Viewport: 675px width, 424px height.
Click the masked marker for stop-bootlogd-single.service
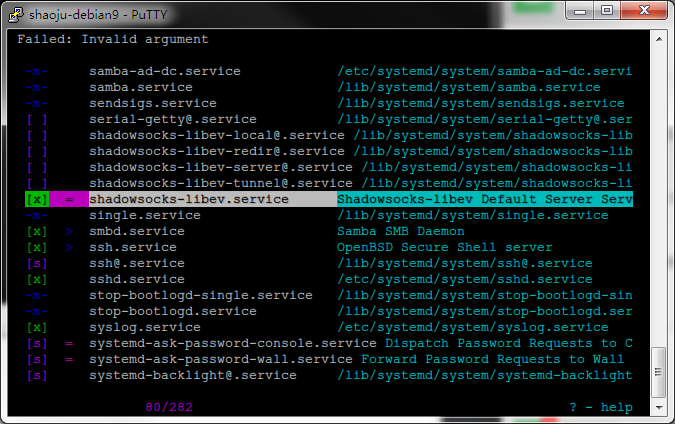(37, 295)
